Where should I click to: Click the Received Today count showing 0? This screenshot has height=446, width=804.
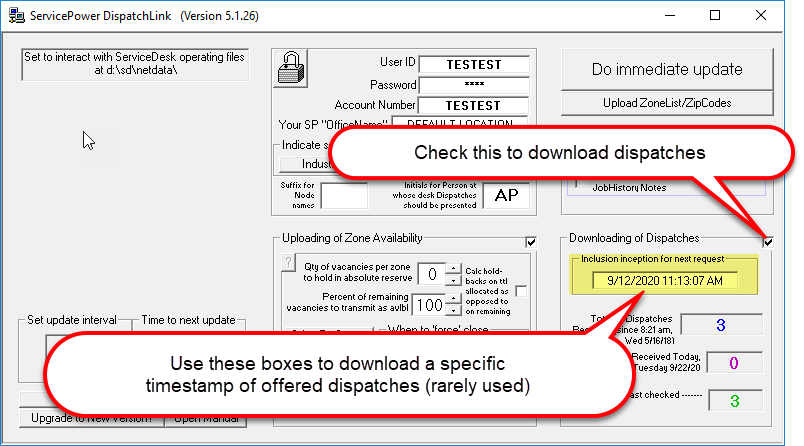point(734,363)
